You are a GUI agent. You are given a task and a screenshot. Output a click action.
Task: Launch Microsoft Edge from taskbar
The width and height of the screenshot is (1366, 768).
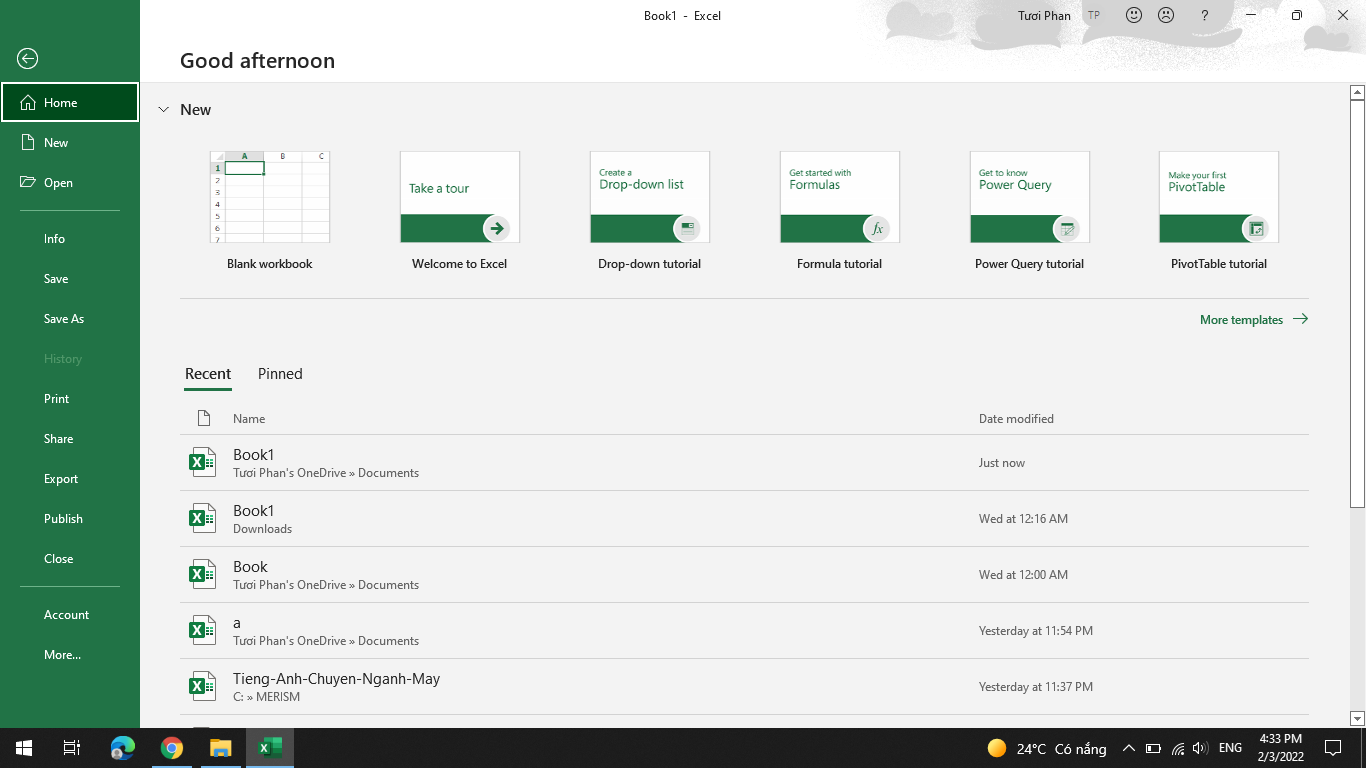pos(122,748)
